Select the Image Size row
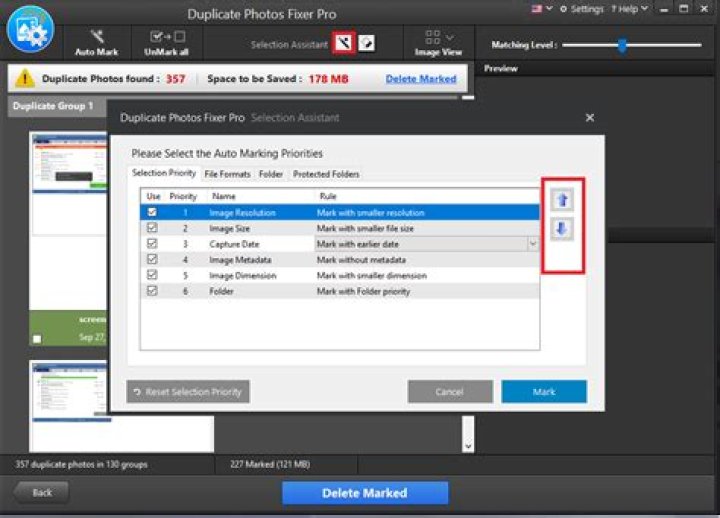Image resolution: width=720 pixels, height=518 pixels. click(x=340, y=228)
